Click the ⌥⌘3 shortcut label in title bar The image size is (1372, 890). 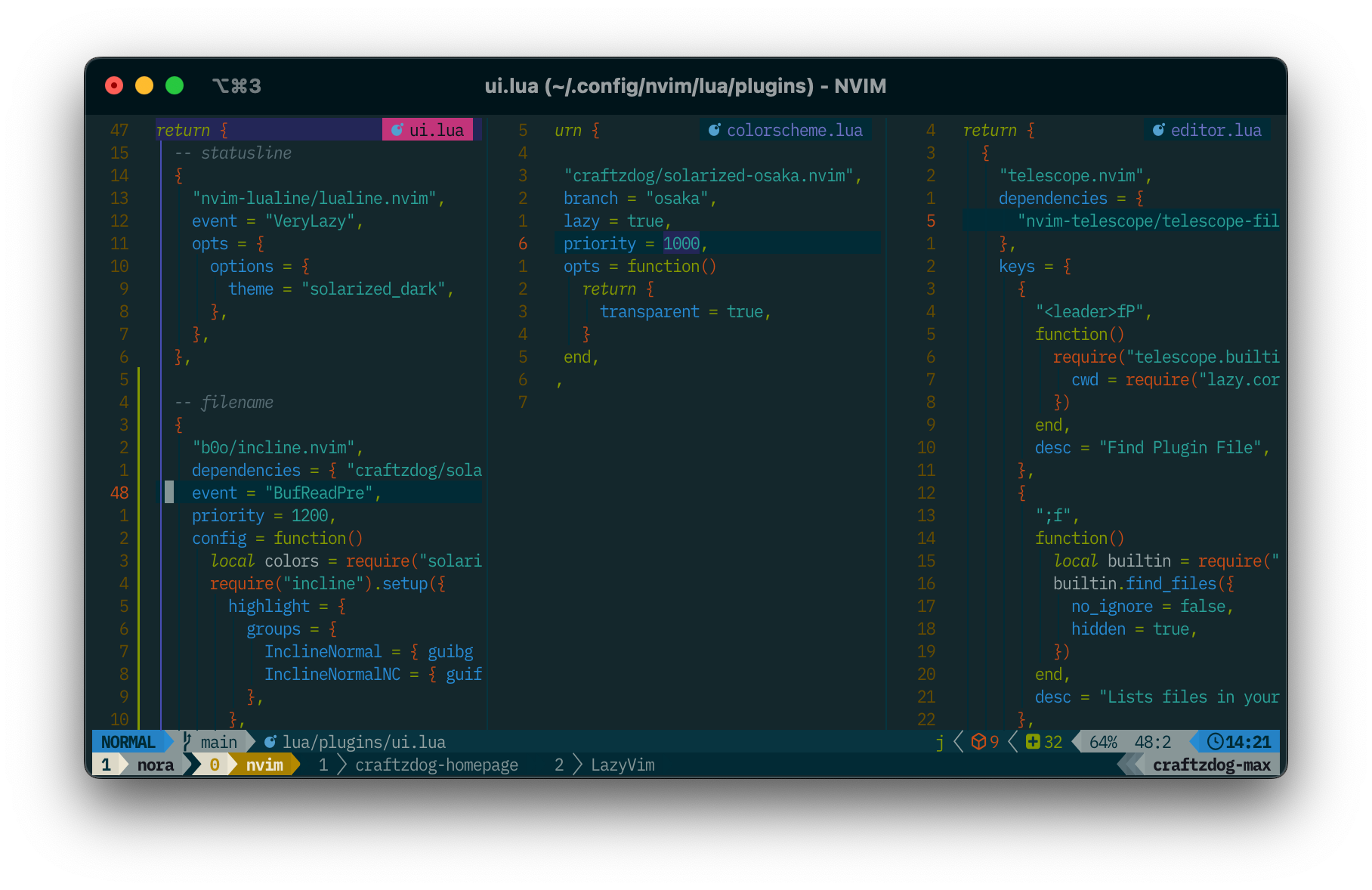(x=236, y=85)
